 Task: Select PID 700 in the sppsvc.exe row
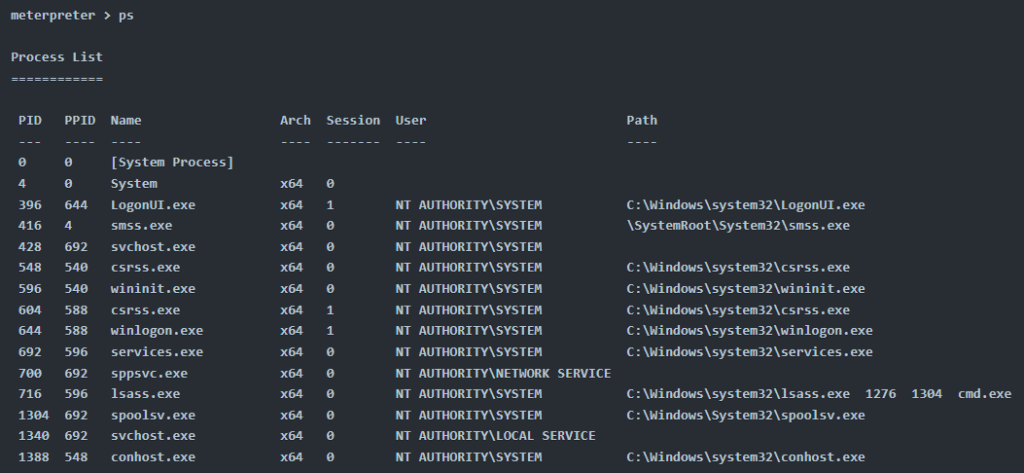click(30, 373)
